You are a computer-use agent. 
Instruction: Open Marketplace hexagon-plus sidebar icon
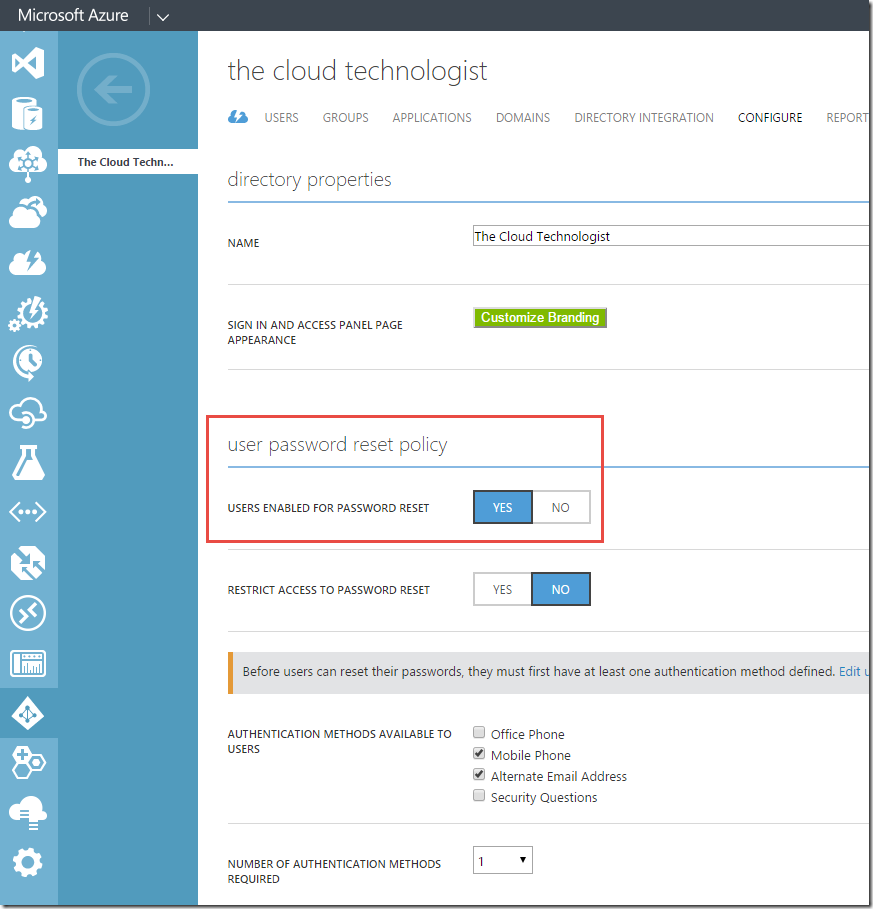(28, 762)
